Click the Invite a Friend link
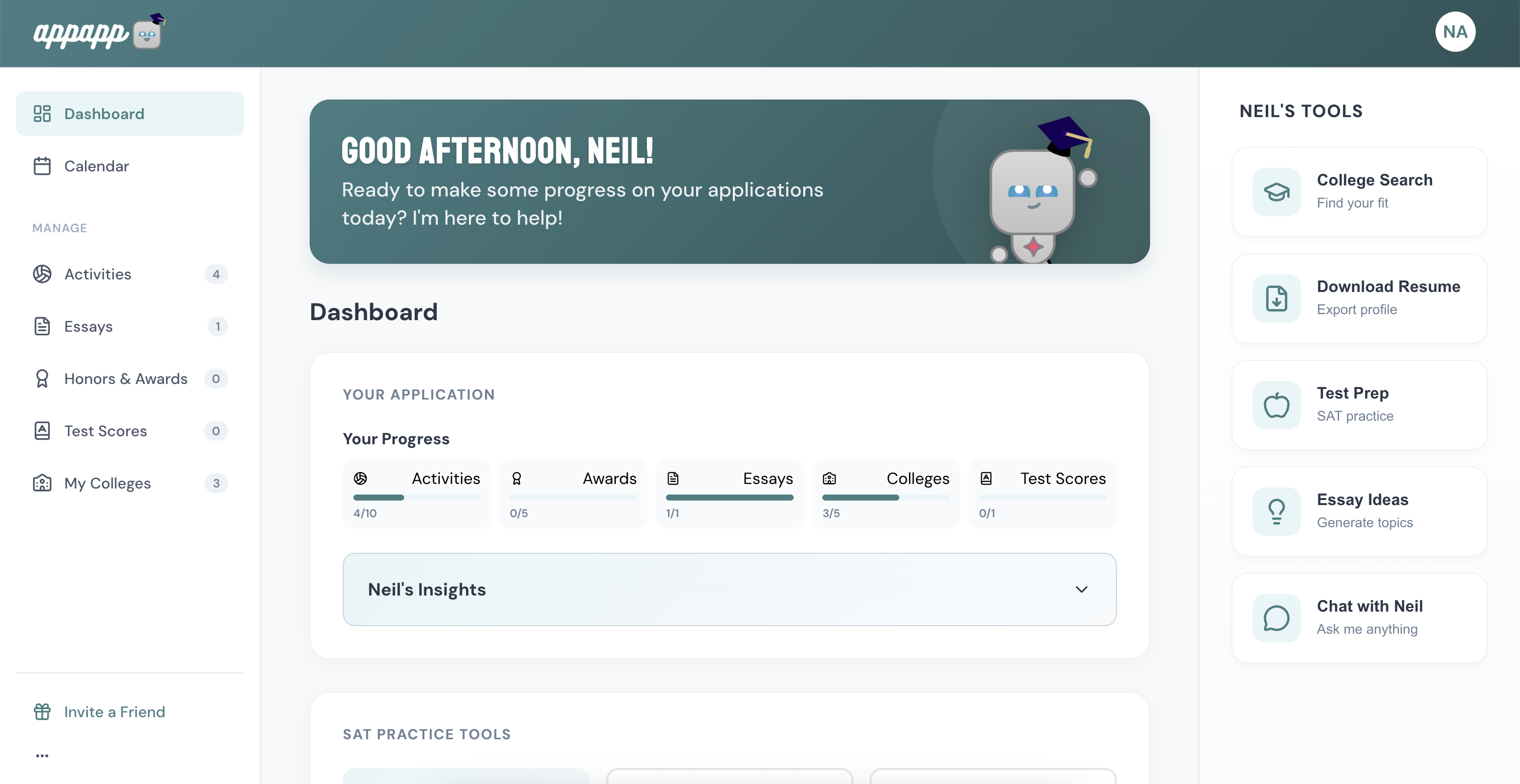 115,712
